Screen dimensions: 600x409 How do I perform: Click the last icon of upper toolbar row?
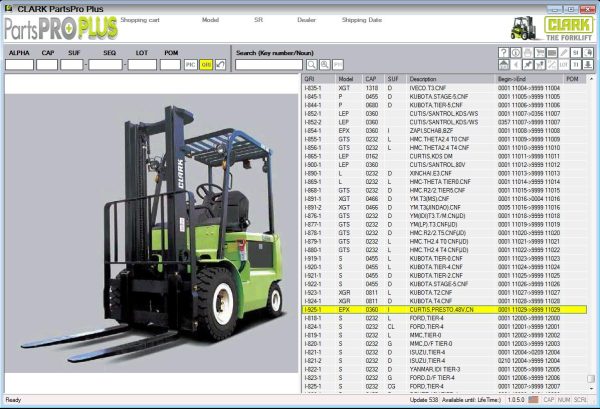[588, 53]
